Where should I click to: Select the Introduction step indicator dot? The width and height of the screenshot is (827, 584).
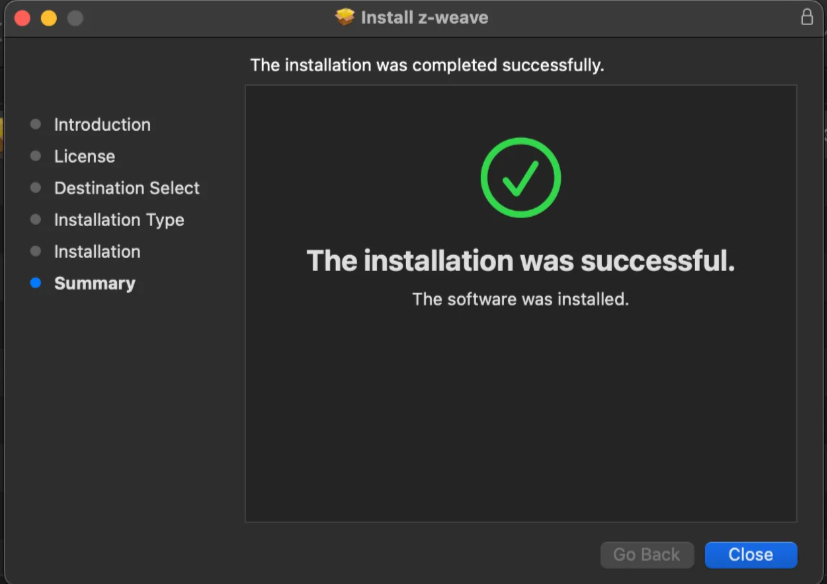[35, 124]
